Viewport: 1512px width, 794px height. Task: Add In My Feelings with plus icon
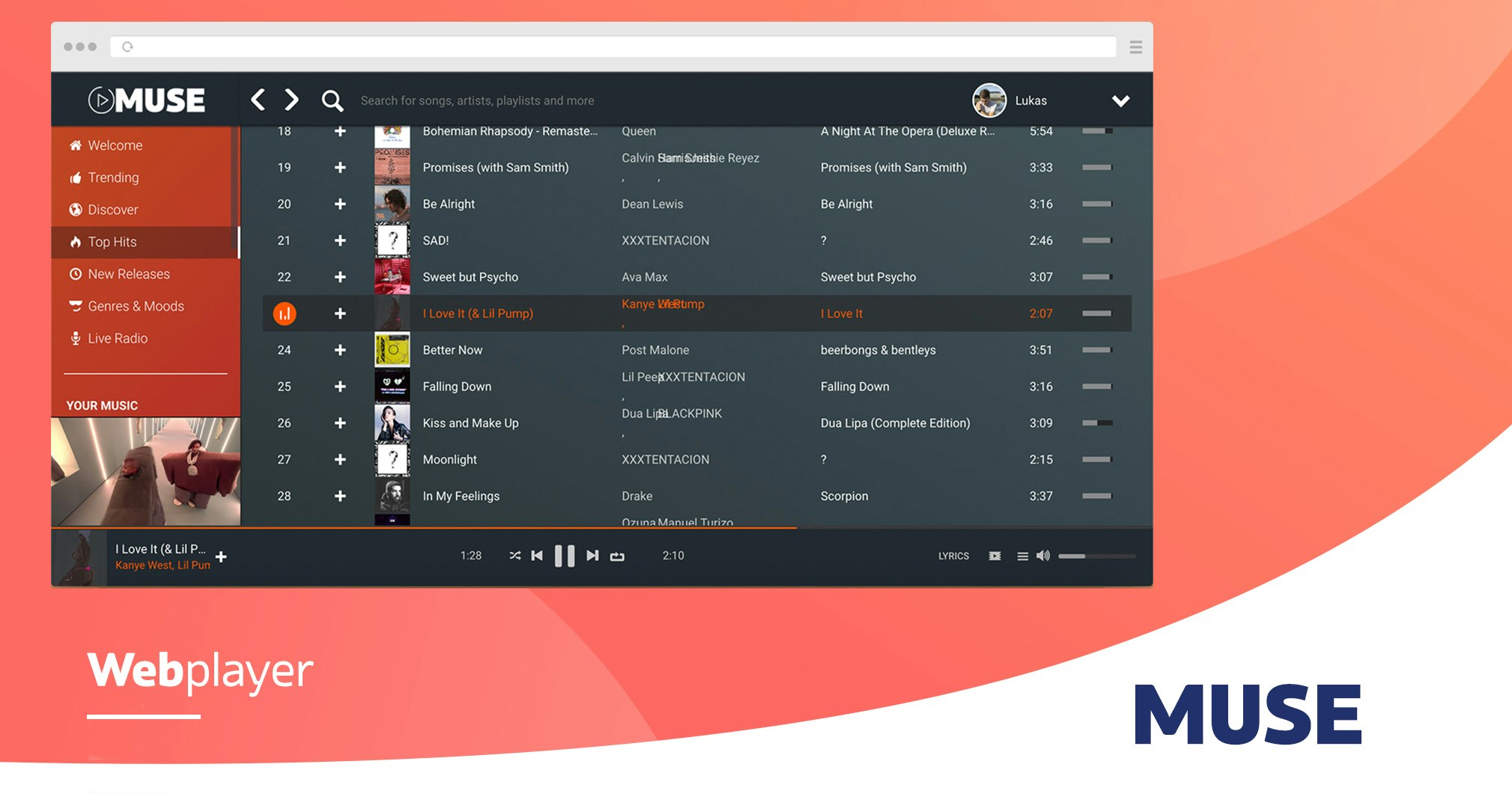click(x=340, y=496)
